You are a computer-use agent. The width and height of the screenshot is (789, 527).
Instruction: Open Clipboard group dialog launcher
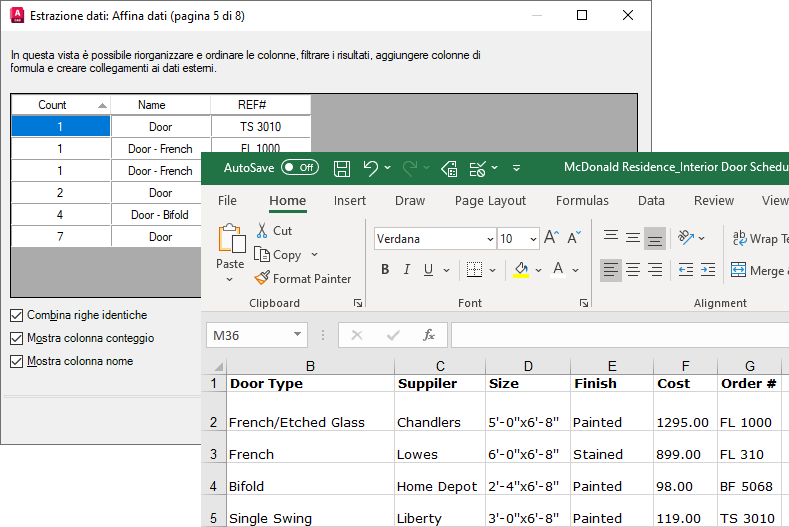(358, 303)
